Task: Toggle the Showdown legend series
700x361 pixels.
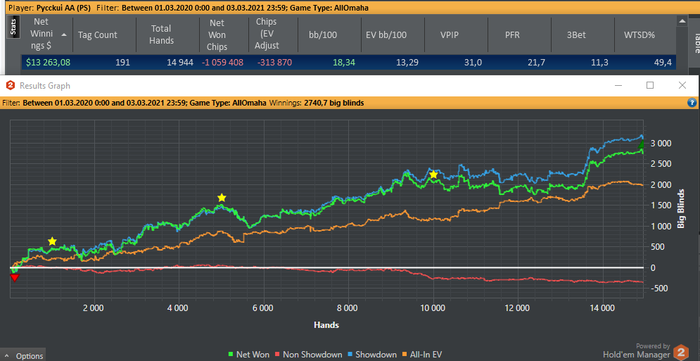Action: pos(372,354)
